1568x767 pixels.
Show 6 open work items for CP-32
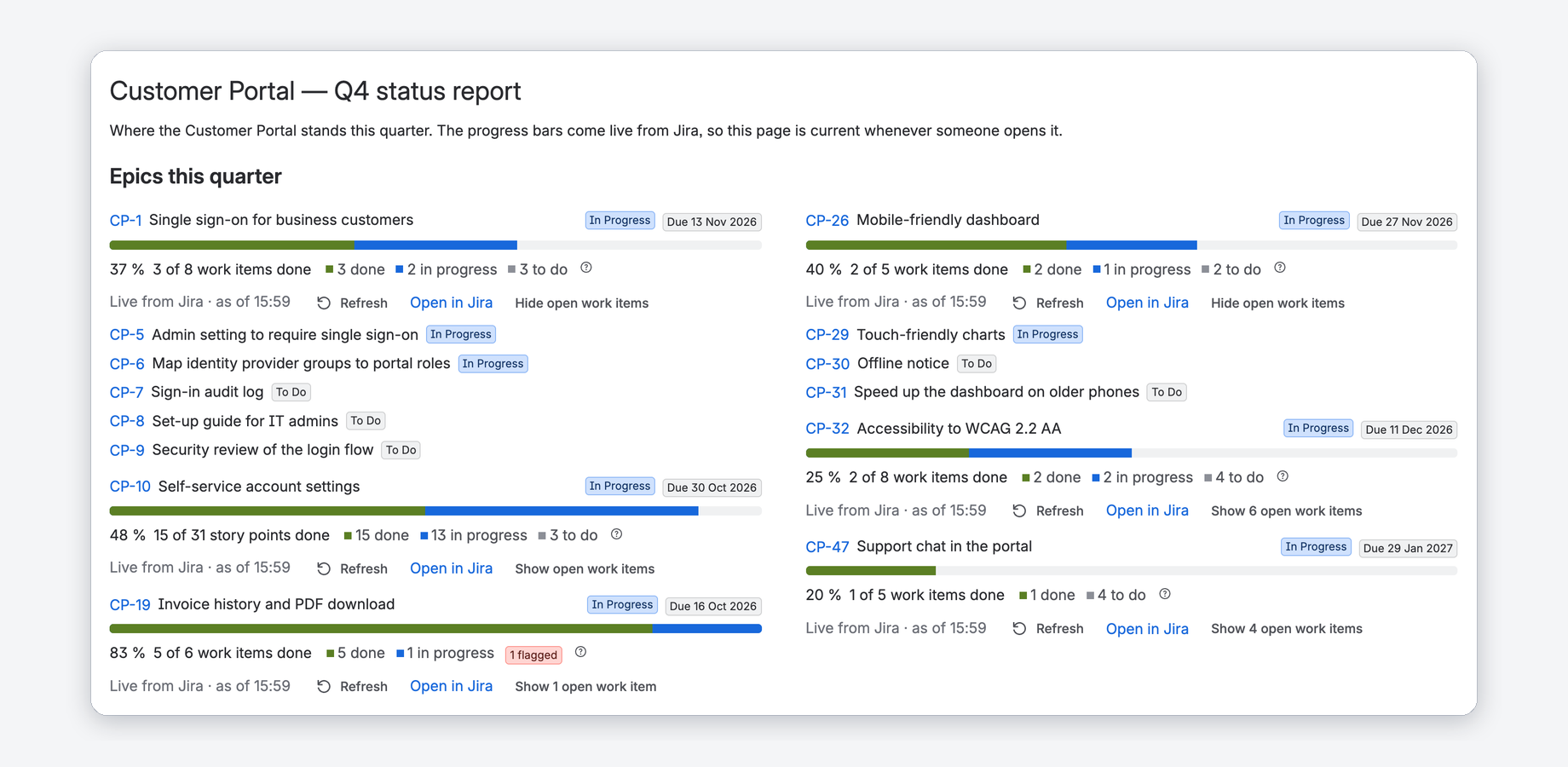point(1286,510)
